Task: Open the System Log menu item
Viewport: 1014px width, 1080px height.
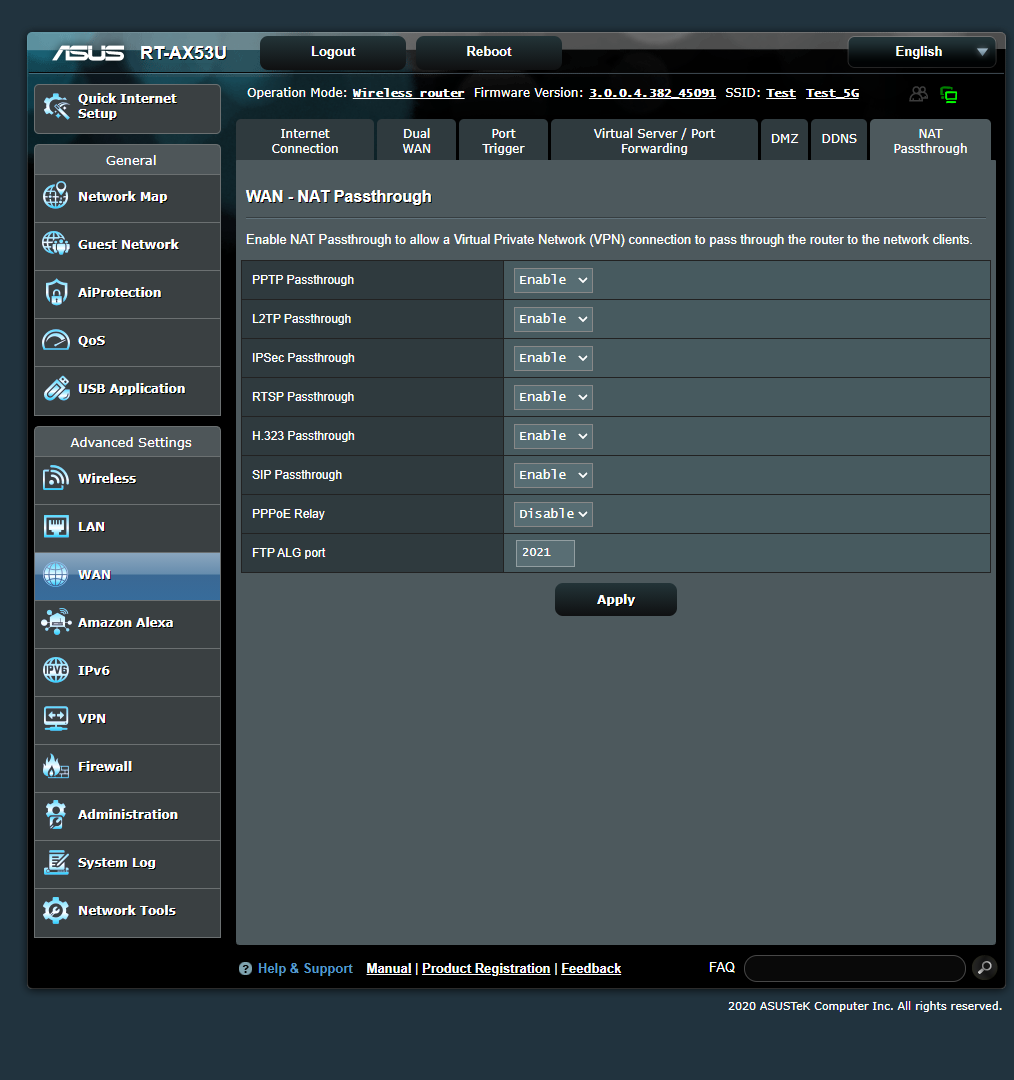Action: click(127, 864)
